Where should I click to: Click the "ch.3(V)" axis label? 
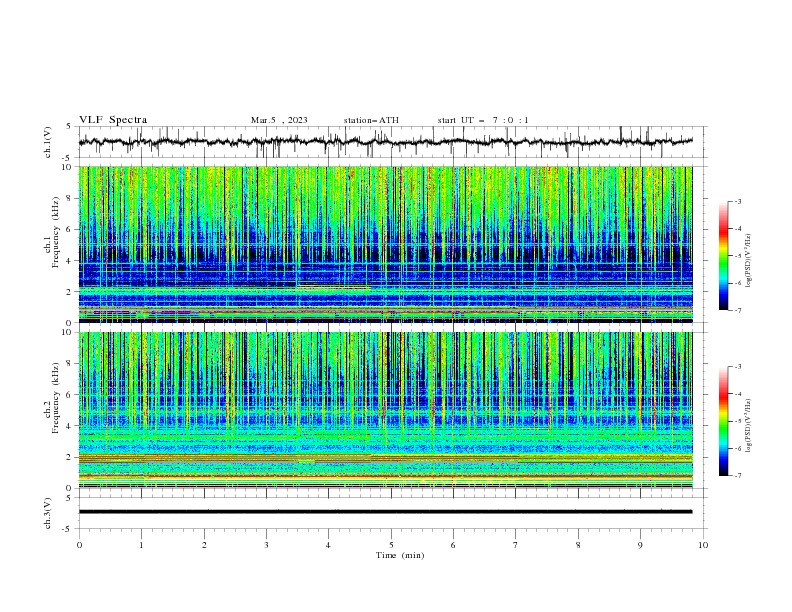(48, 513)
